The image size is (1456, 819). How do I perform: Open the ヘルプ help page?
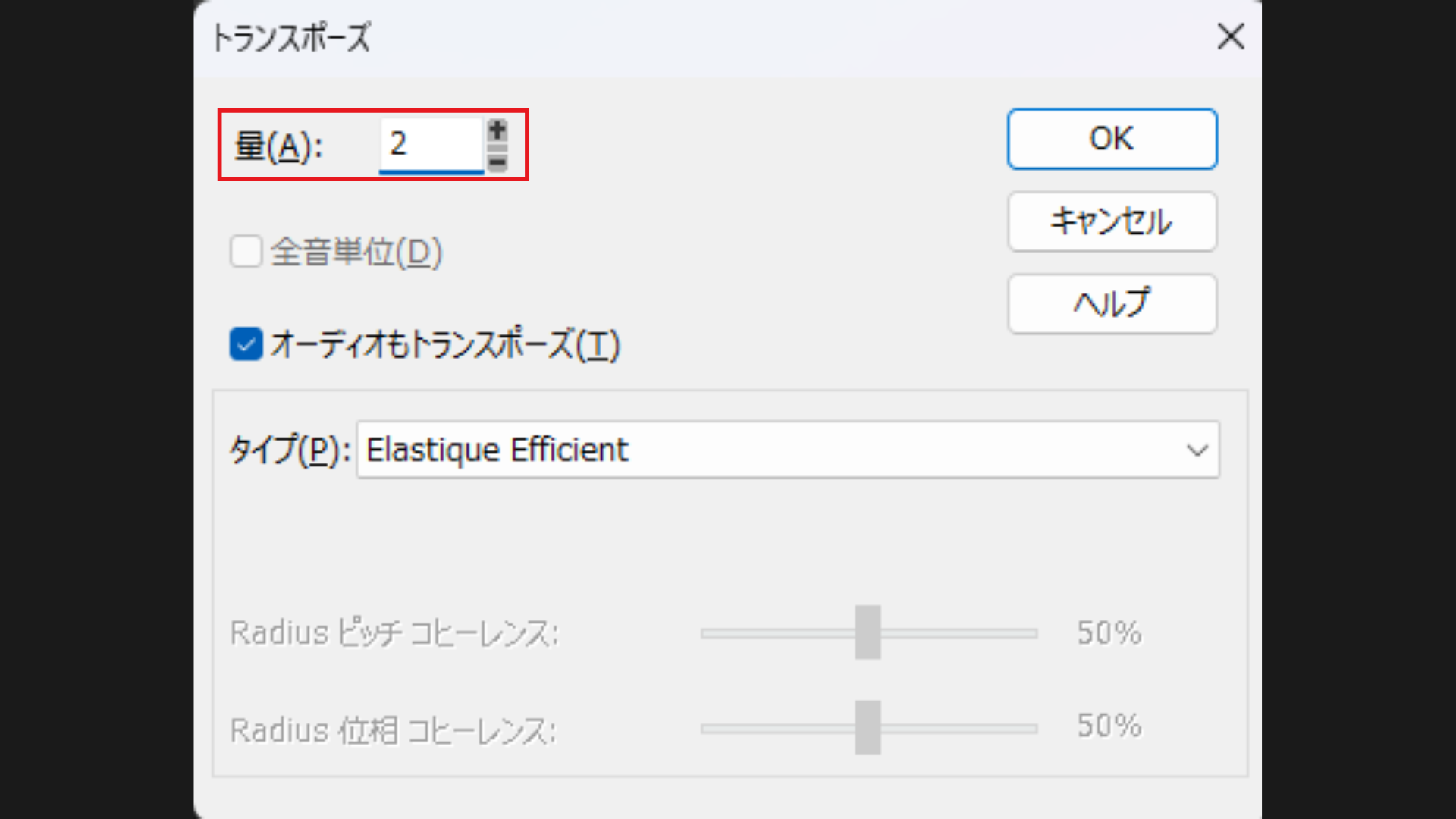click(x=1111, y=303)
